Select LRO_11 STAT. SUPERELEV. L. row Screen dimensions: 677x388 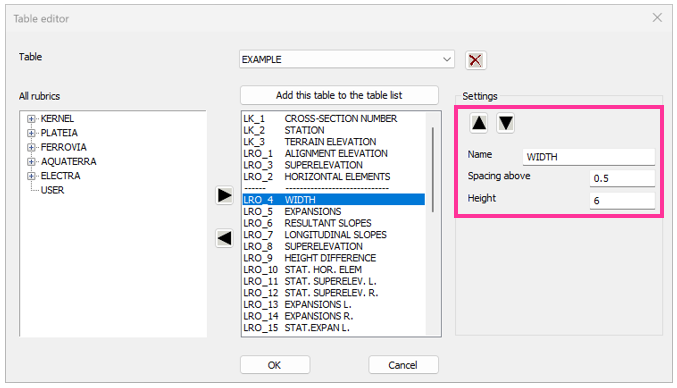pos(333,281)
